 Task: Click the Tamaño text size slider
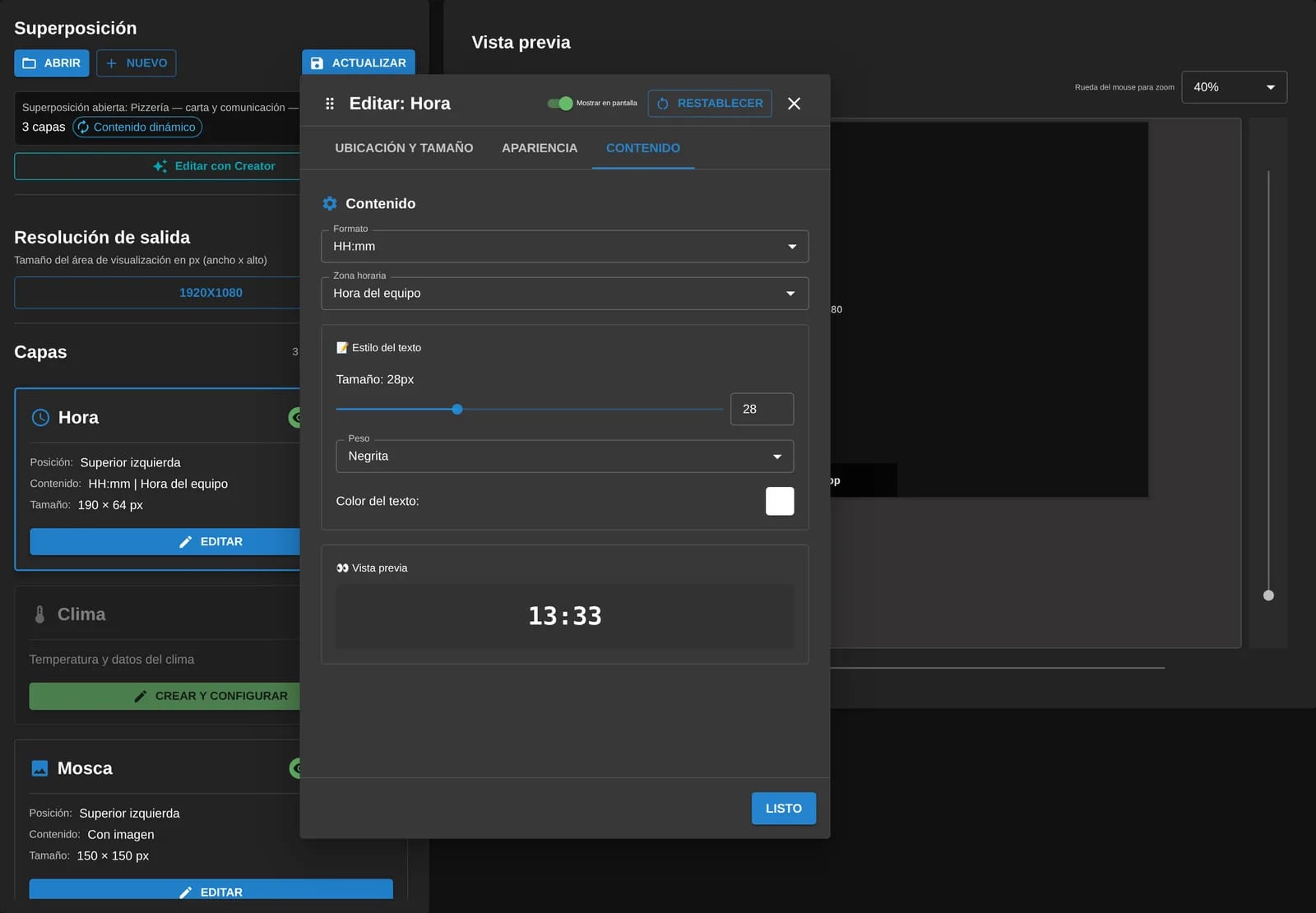(x=530, y=409)
